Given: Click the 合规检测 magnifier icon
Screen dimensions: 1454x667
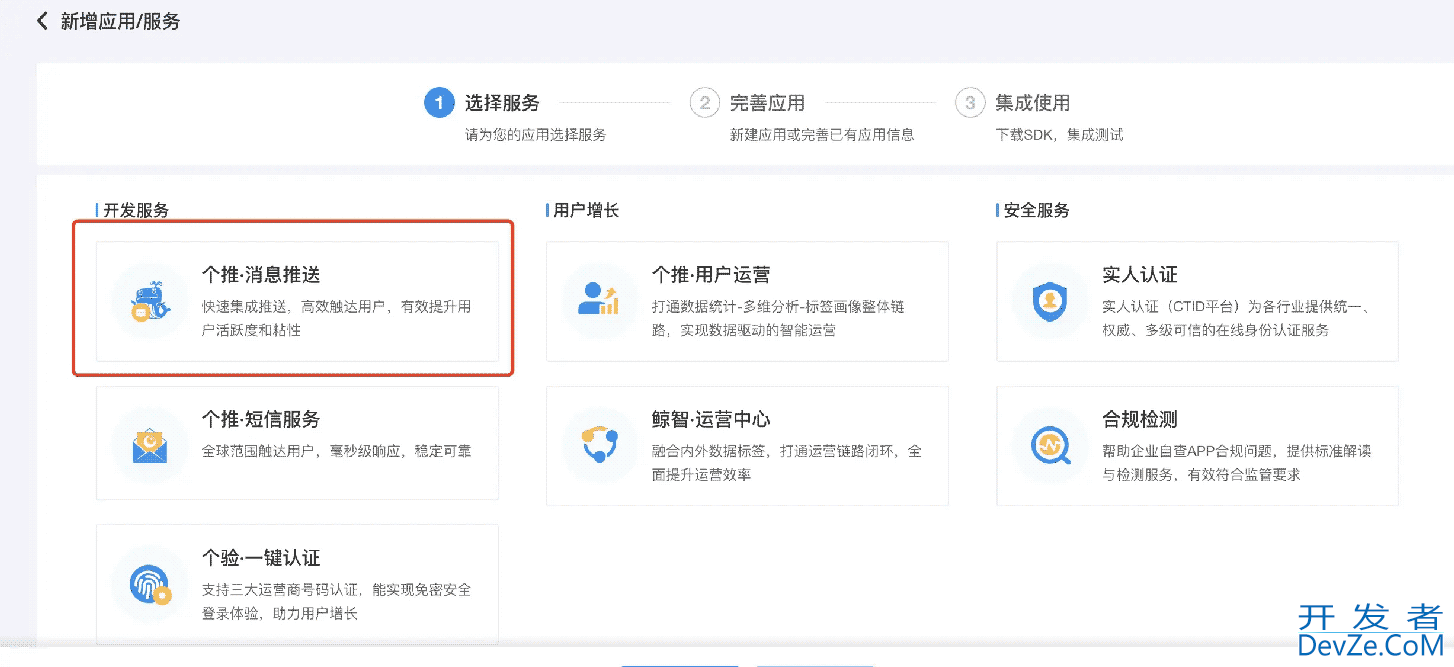Looking at the screenshot, I should tap(1050, 446).
